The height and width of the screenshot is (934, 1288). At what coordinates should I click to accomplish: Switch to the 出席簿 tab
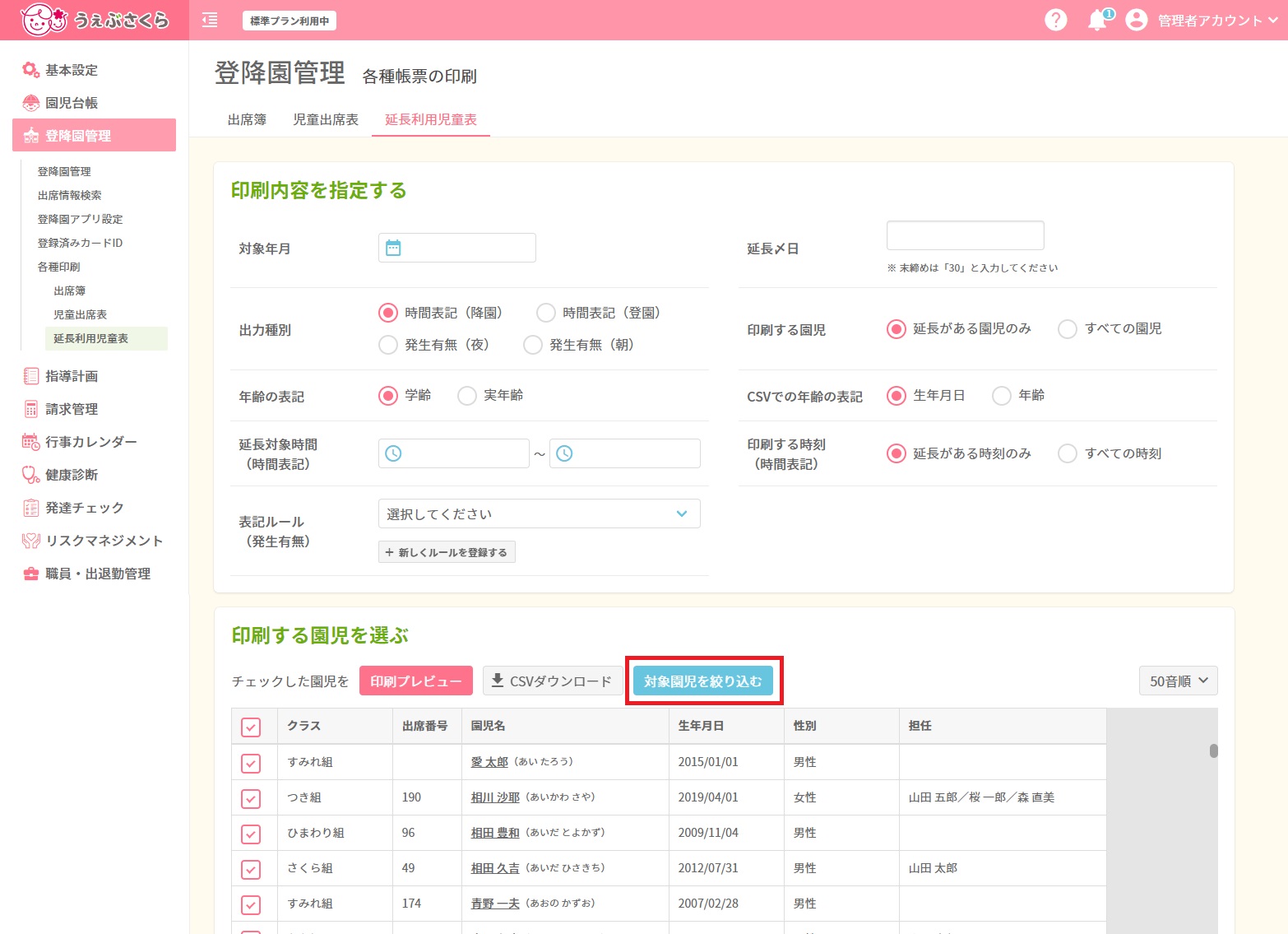point(247,119)
